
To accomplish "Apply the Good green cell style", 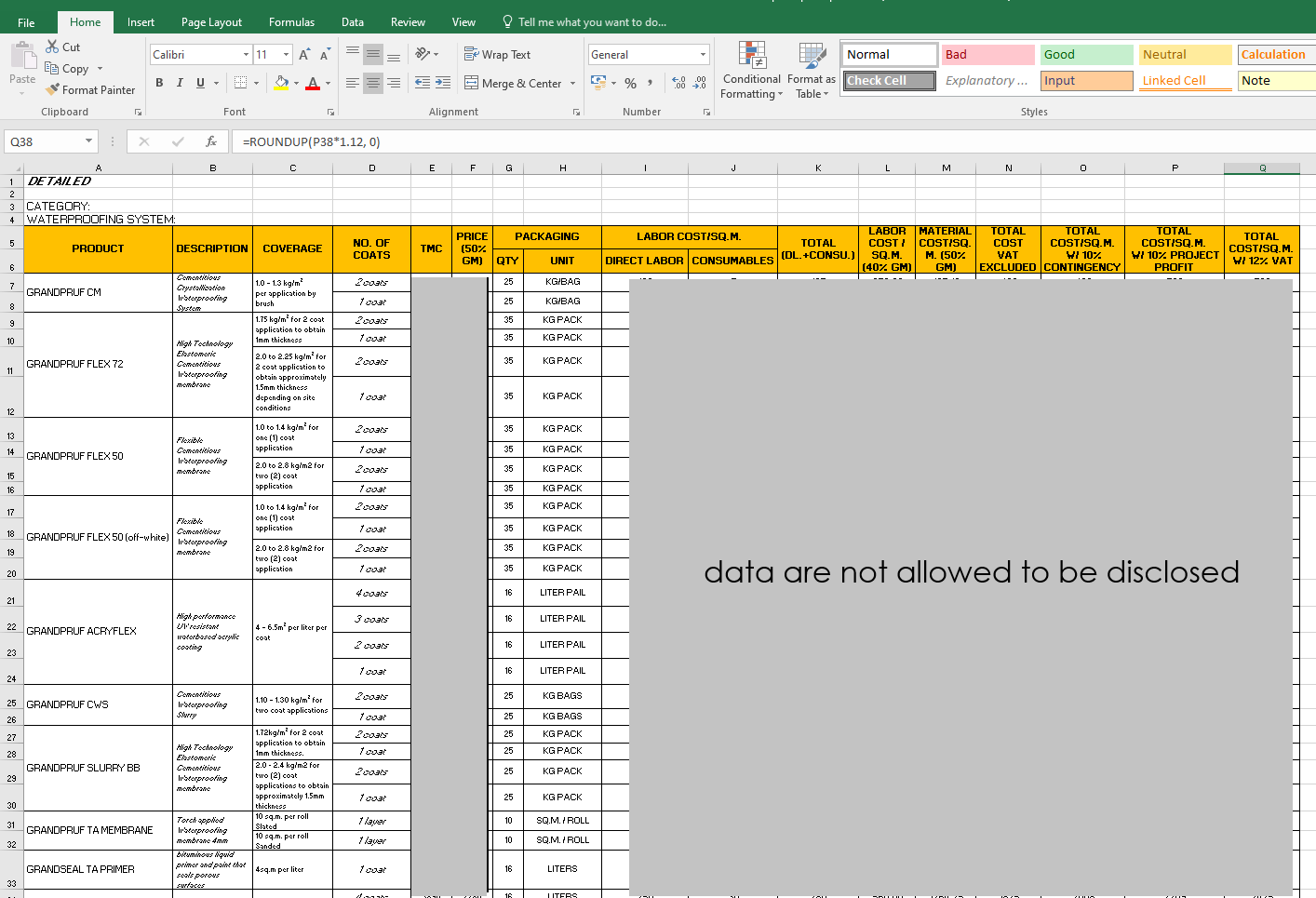I will pyautogui.click(x=1087, y=55).
